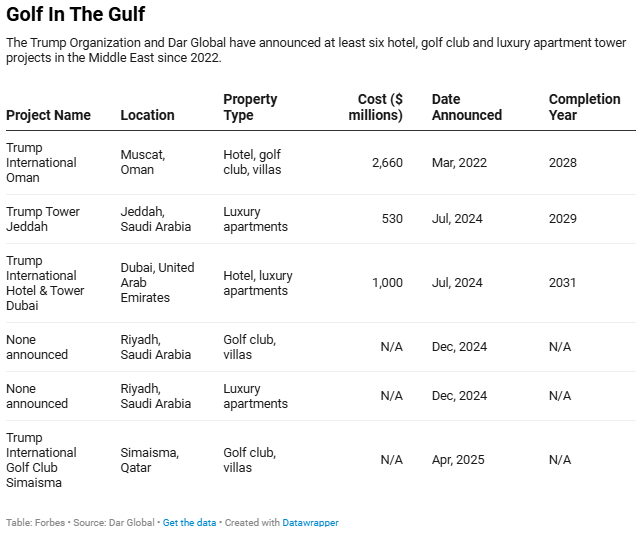Click the "Get the data" link
This screenshot has height=543, width=642.
(x=189, y=523)
